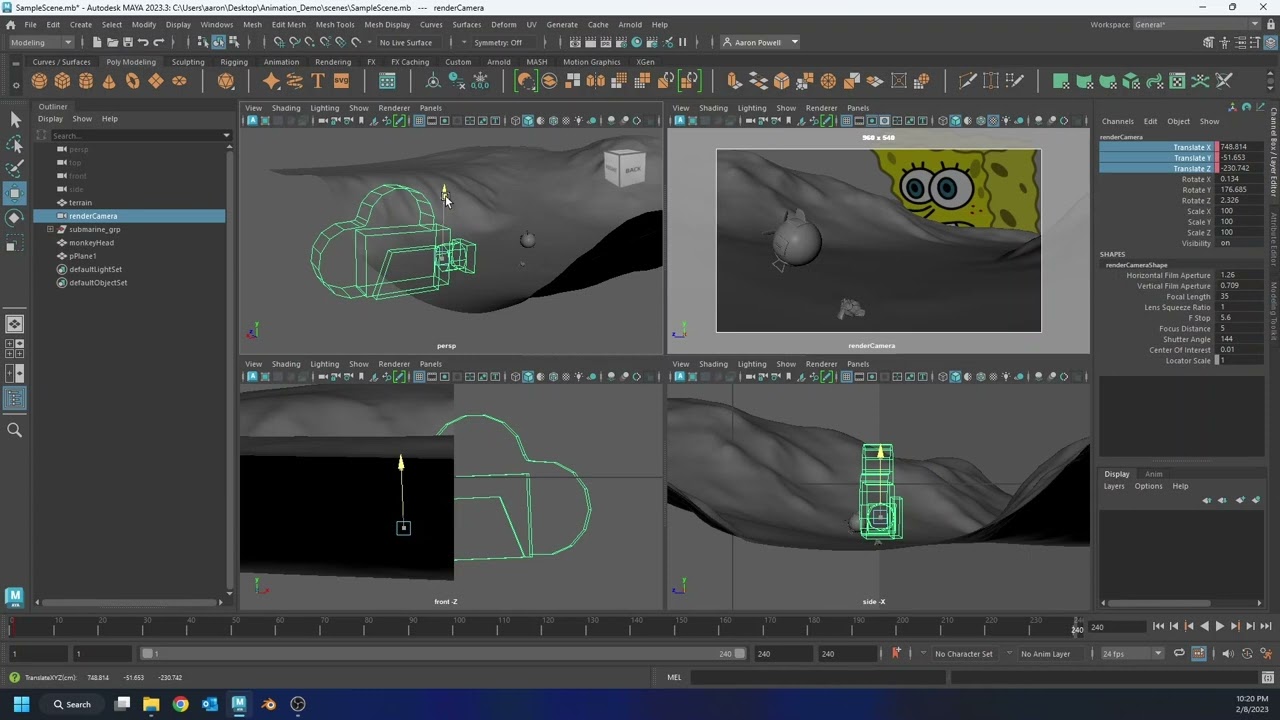Toggle the audio mute speaker icon
Viewport: 1280px width, 720px height.
[1230, 654]
